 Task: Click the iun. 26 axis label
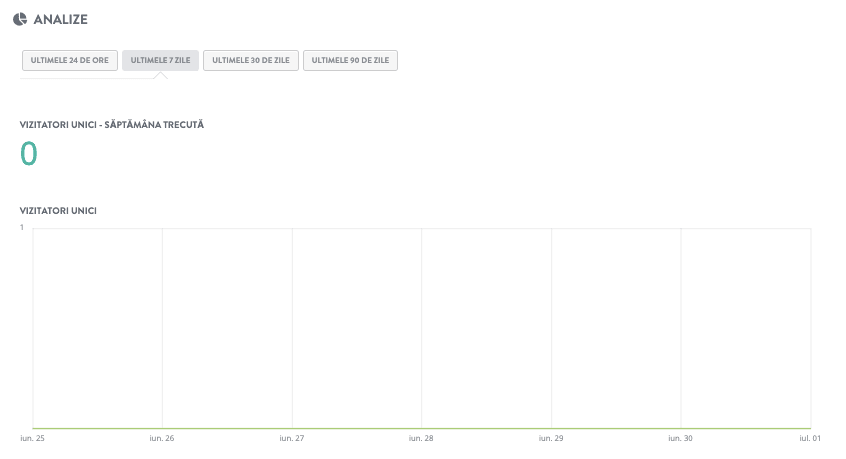(162, 438)
